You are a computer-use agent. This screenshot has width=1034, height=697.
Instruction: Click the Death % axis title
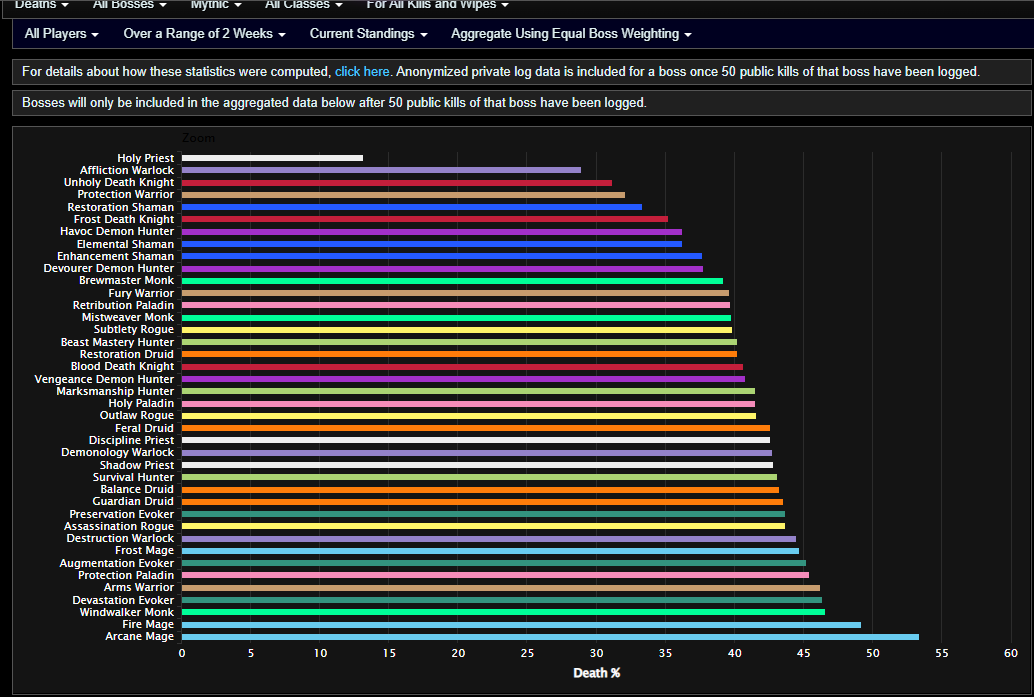[x=597, y=673]
